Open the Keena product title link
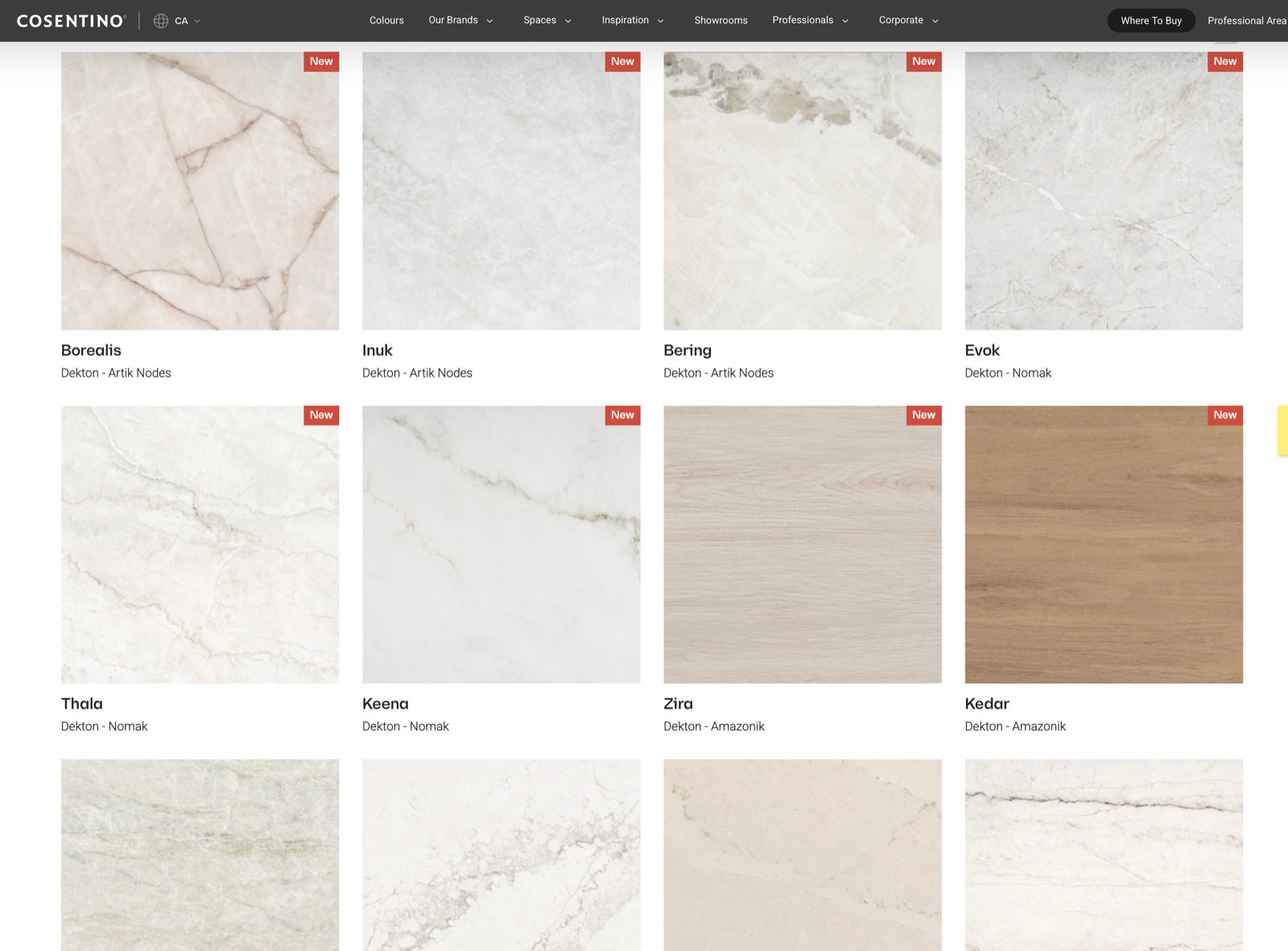 [x=386, y=704]
